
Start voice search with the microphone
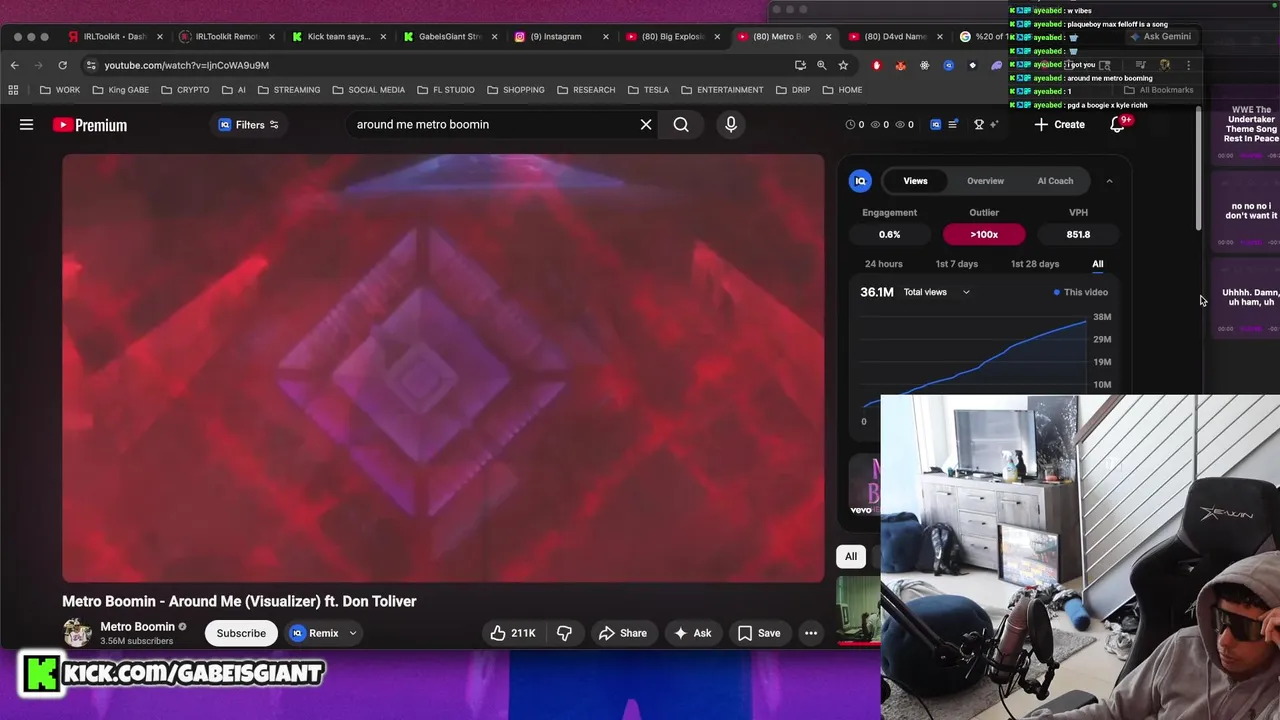click(731, 125)
